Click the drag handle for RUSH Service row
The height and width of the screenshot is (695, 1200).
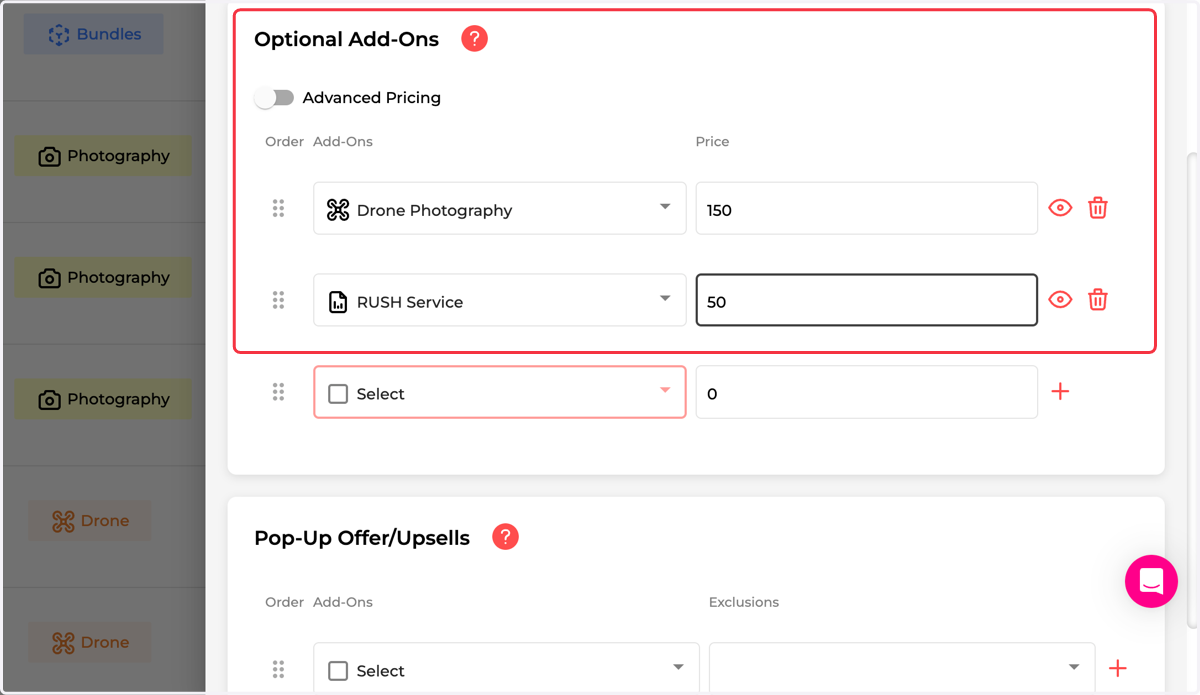[x=278, y=300]
